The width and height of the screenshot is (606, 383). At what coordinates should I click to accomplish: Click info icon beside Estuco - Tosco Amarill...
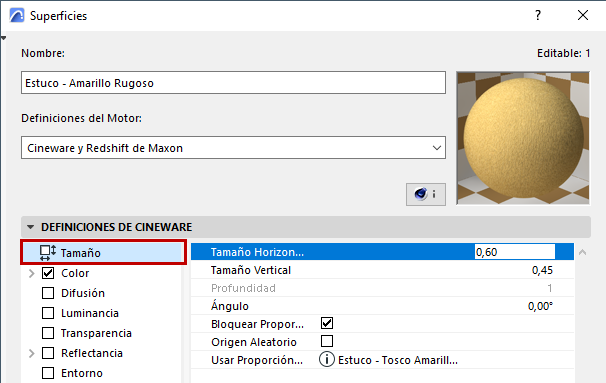click(x=327, y=359)
